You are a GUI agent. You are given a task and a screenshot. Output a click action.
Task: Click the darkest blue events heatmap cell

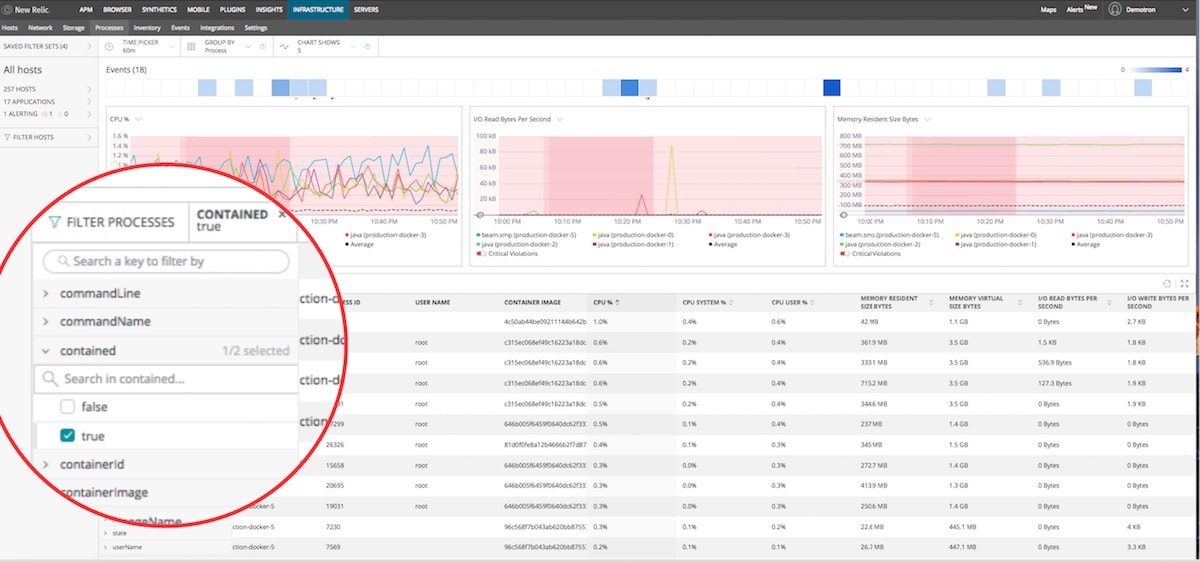coord(832,88)
